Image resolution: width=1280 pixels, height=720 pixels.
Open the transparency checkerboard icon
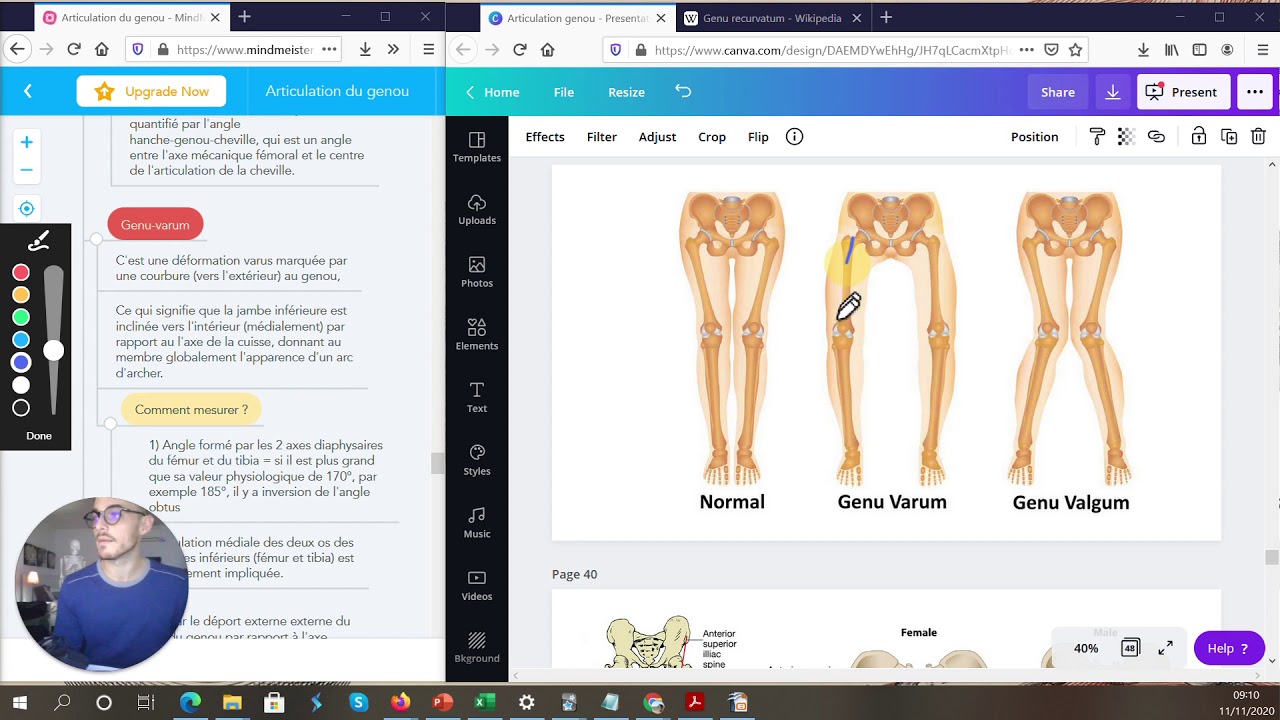tap(1126, 137)
